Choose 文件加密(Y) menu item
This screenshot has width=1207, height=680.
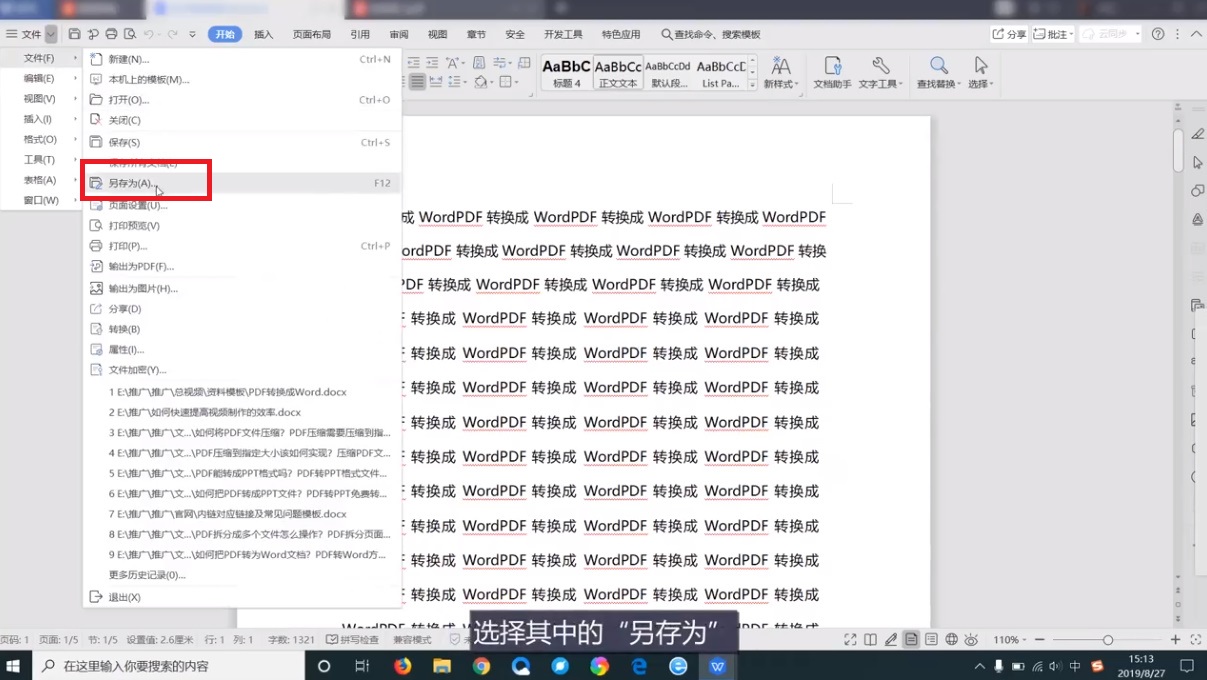point(242,370)
